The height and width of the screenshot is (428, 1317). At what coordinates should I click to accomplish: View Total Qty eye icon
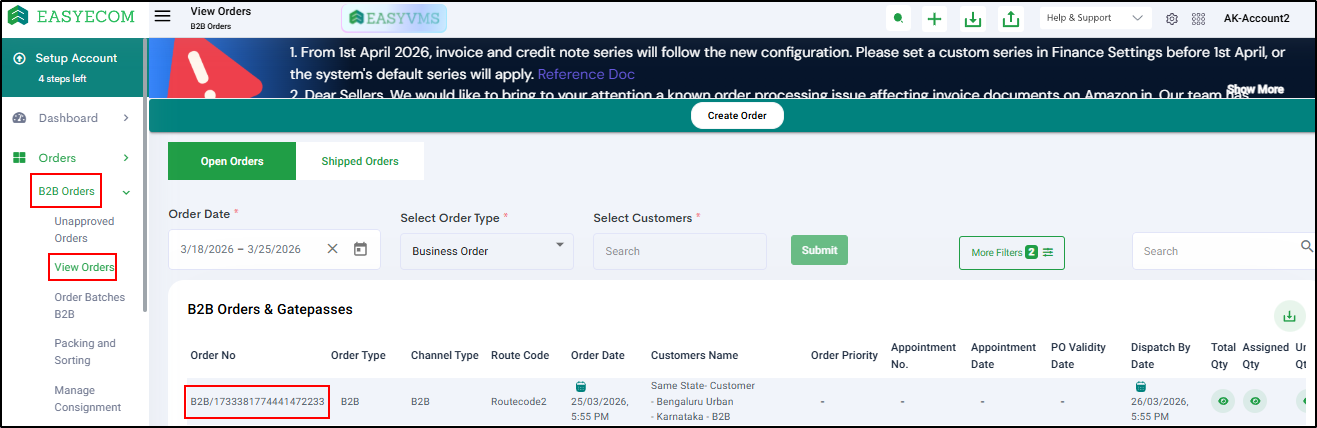1222,401
